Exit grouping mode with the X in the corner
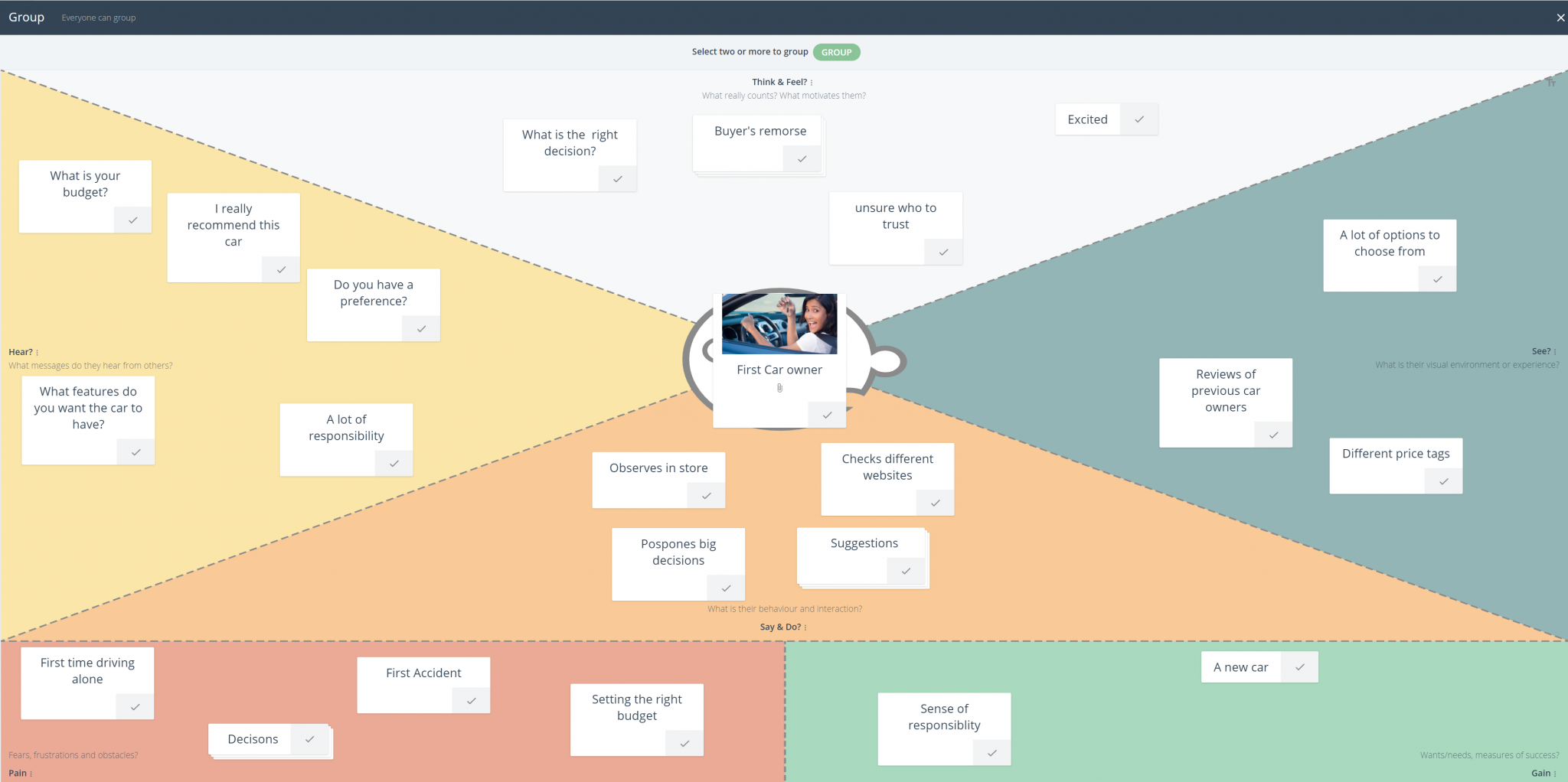The image size is (1568, 782). tap(1560, 17)
